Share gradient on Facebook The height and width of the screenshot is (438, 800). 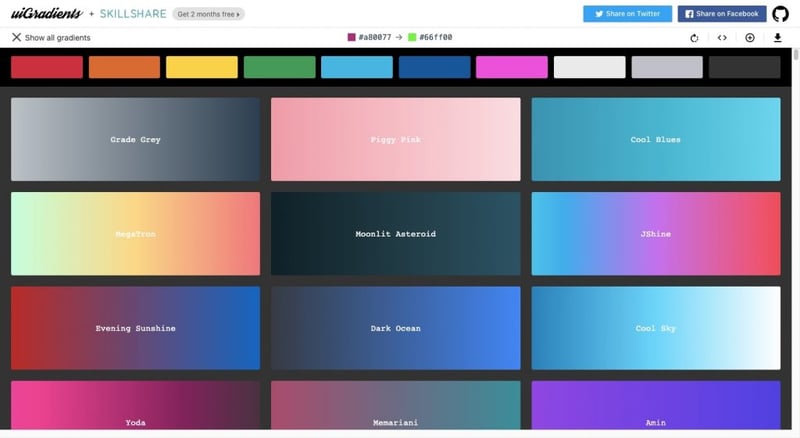point(722,14)
